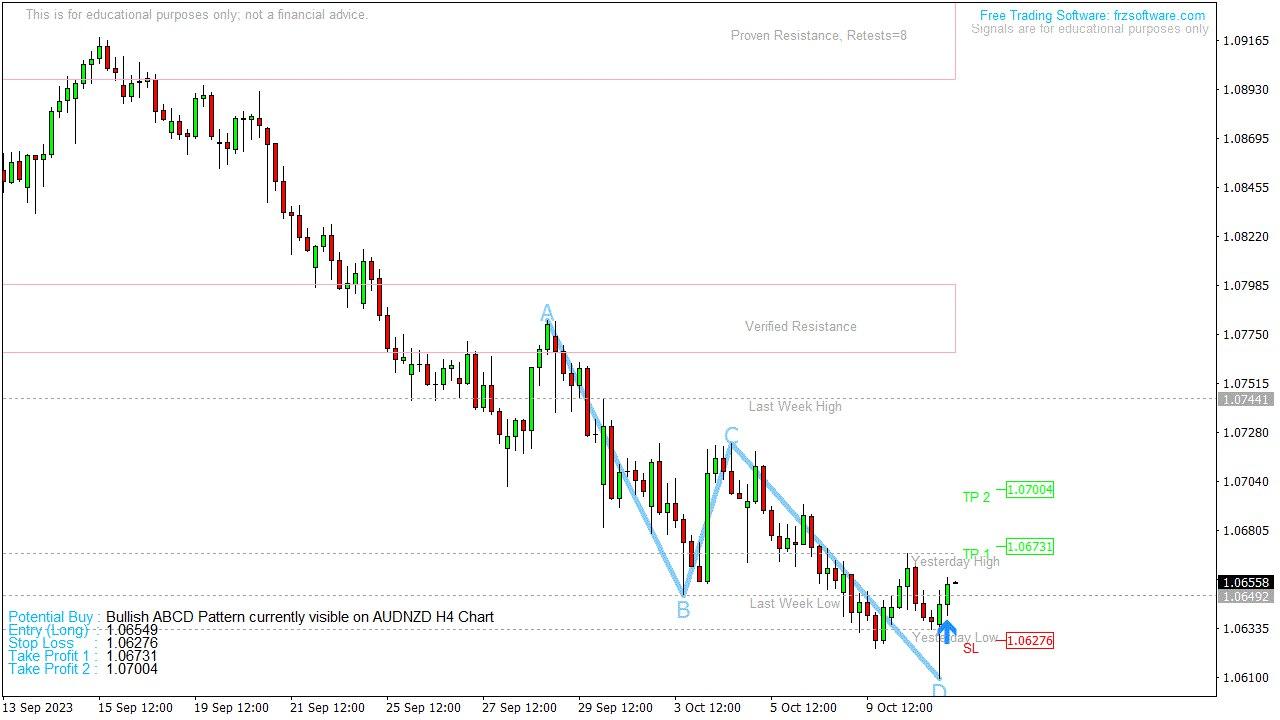
Task: Click the 1.07441 price axis tag
Action: [1245, 399]
